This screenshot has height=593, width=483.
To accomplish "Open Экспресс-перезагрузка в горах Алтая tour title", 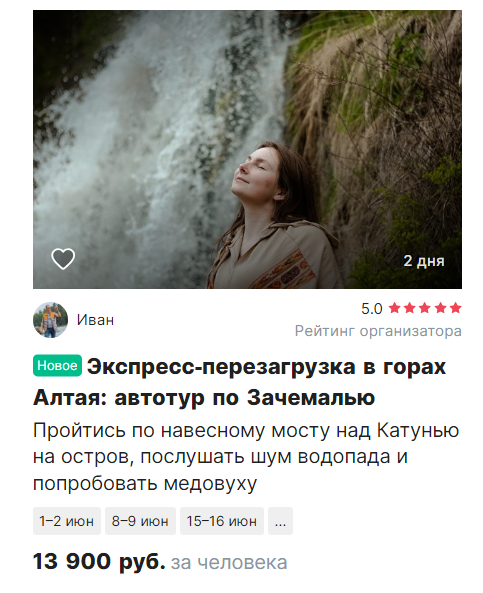I will pyautogui.click(x=240, y=382).
